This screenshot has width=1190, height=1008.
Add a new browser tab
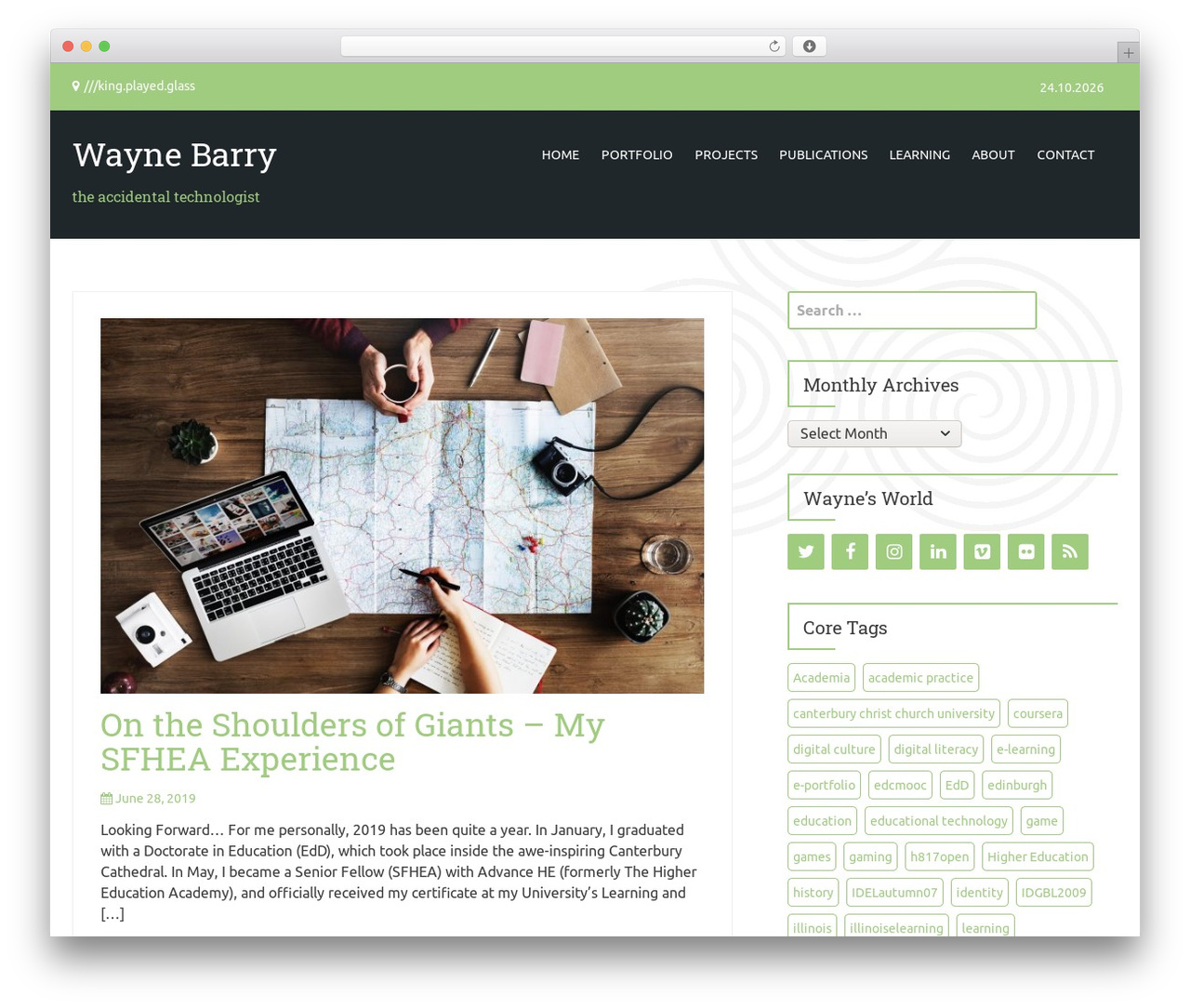pyautogui.click(x=1128, y=53)
